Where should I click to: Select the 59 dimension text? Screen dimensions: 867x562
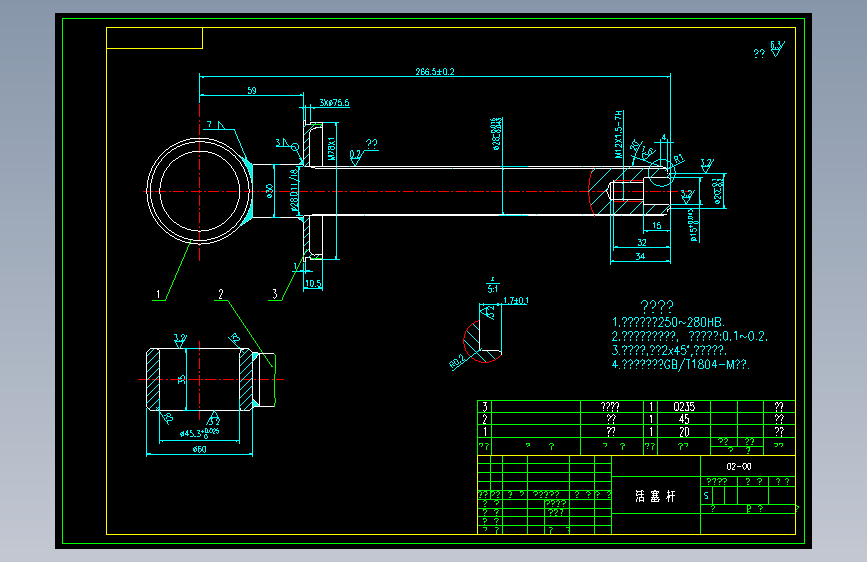click(x=252, y=90)
